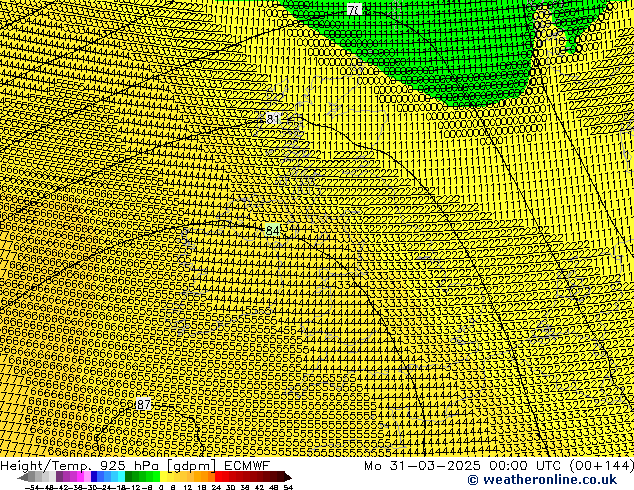Click the gray left arrow end of the color scale
Screen dimensions: 634x490
(23, 477)
